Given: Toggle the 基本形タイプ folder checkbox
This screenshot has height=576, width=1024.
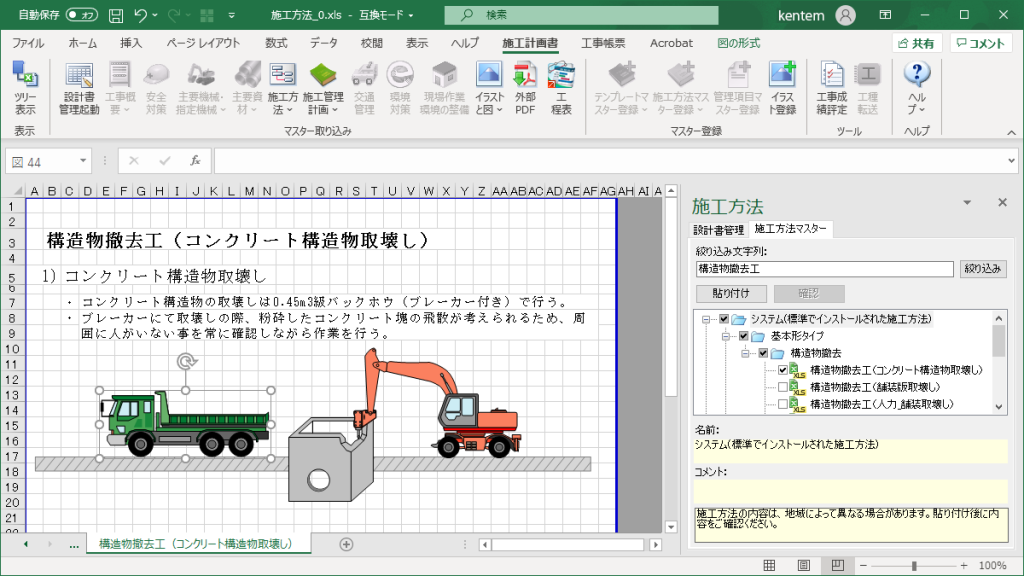Looking at the screenshot, I should click(742, 334).
